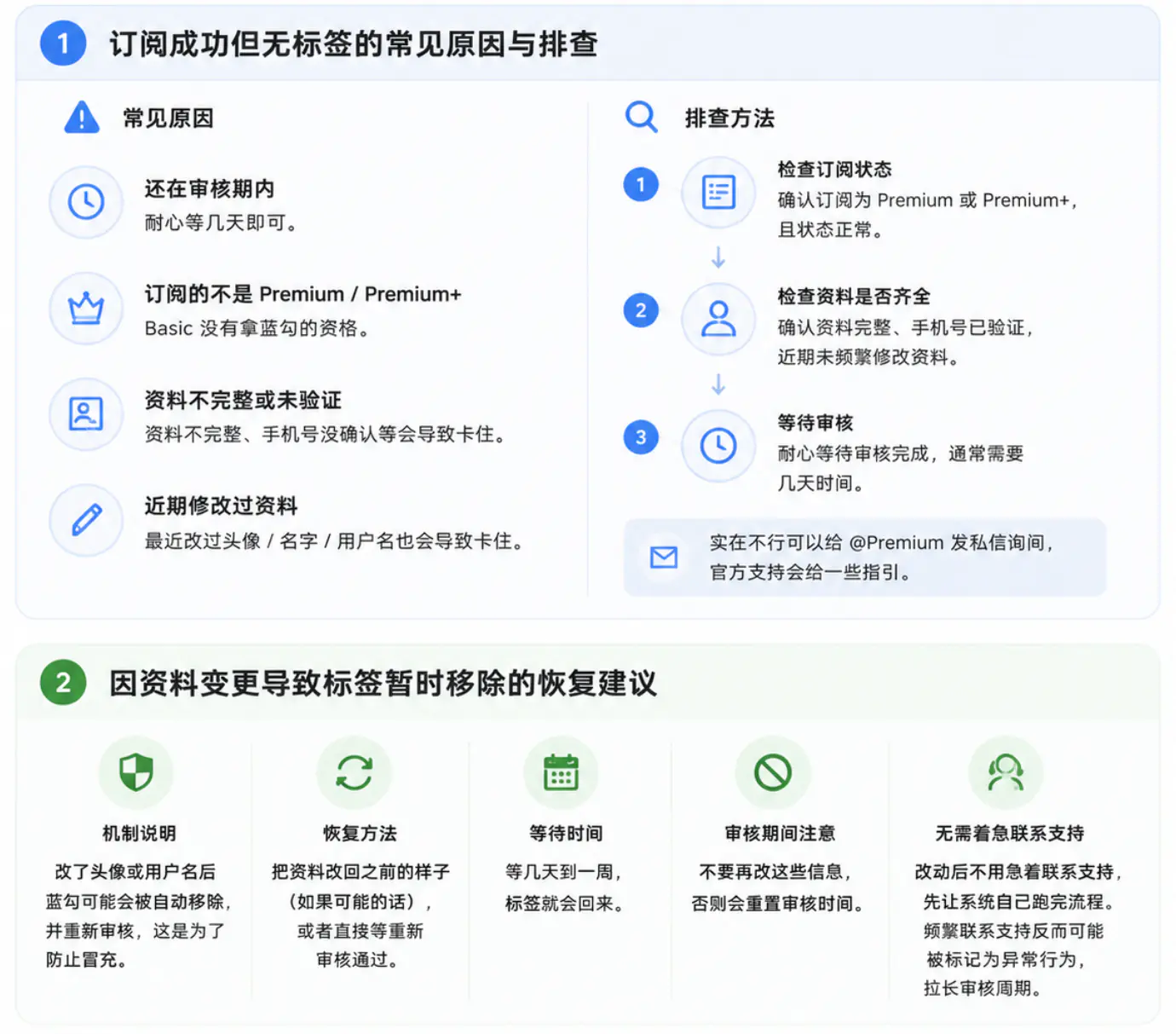This screenshot has width=1176, height=1034.
Task: Click the refresh arrows icon above 恢复方法
Action: click(x=354, y=773)
